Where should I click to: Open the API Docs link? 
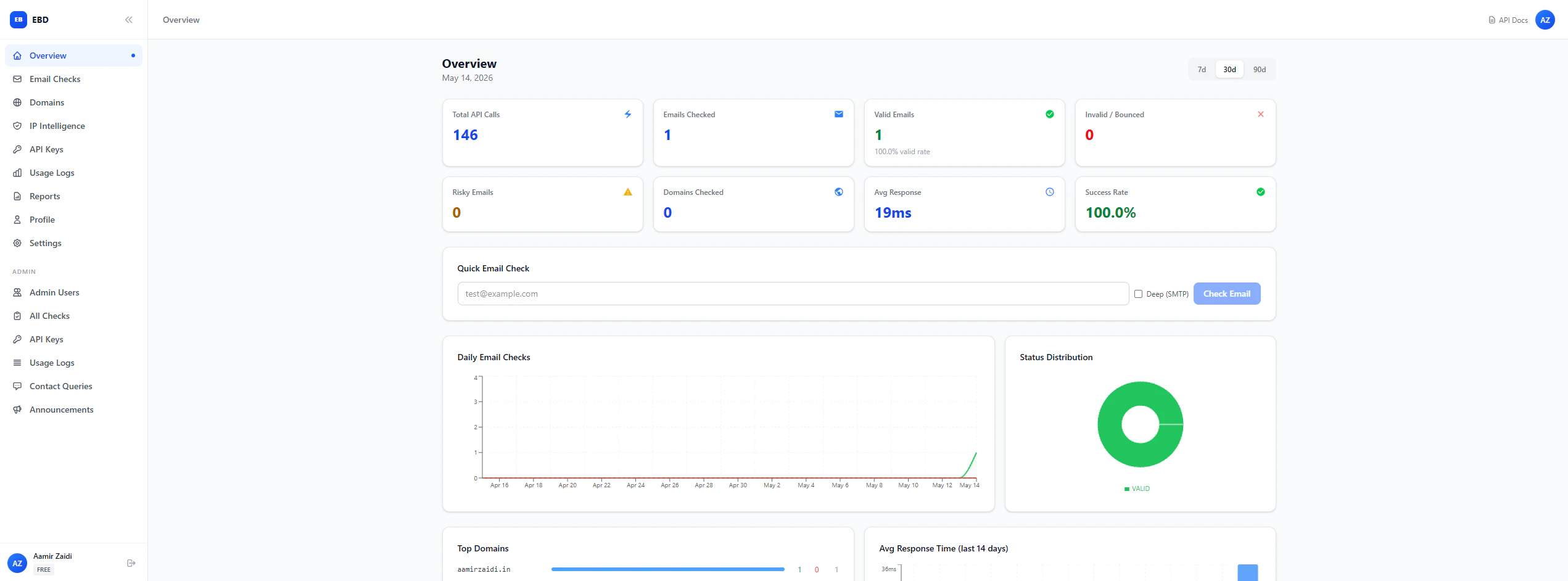(x=1508, y=20)
